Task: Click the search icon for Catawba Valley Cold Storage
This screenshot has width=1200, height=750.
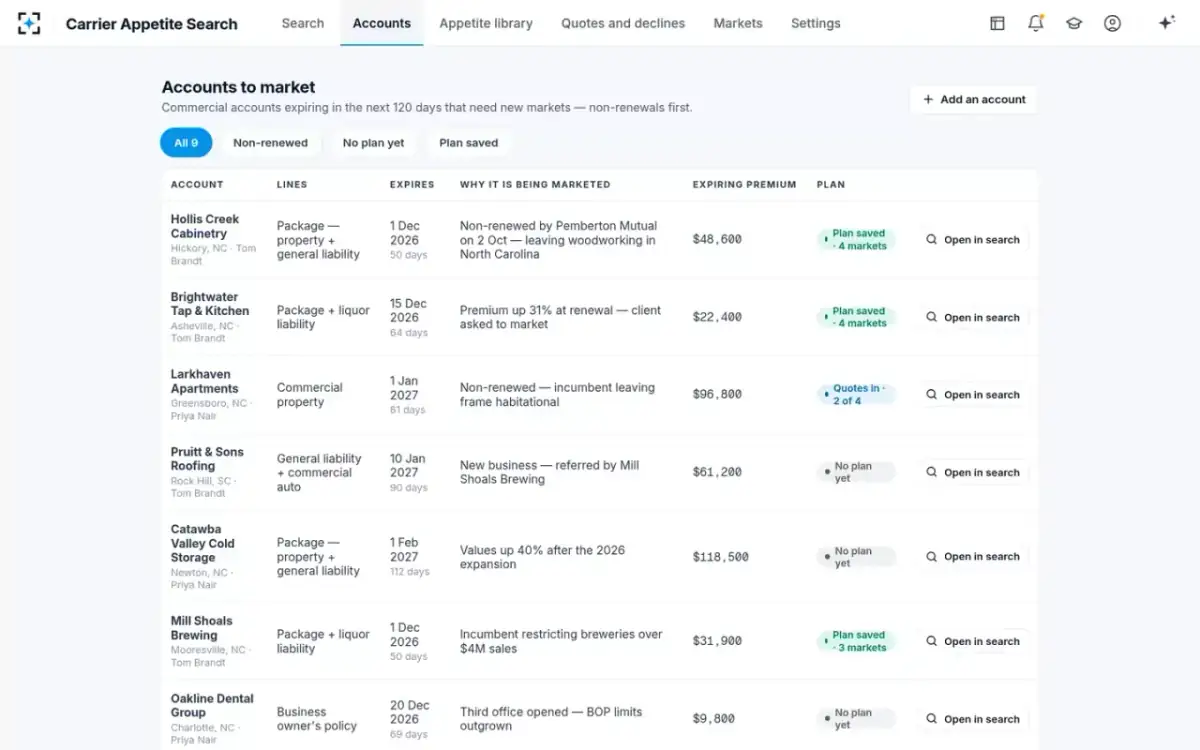Action: [x=931, y=557]
